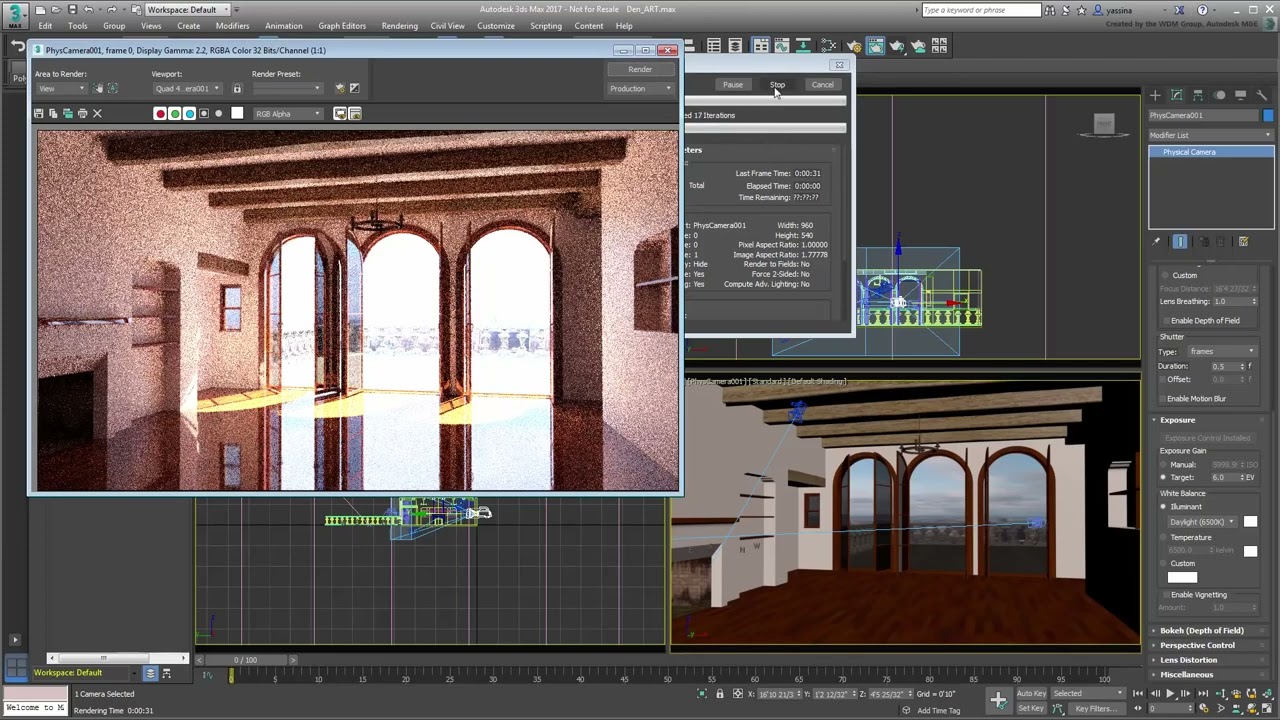Open Rendering menu
Image resolution: width=1280 pixels, height=720 pixels.
coord(399,26)
